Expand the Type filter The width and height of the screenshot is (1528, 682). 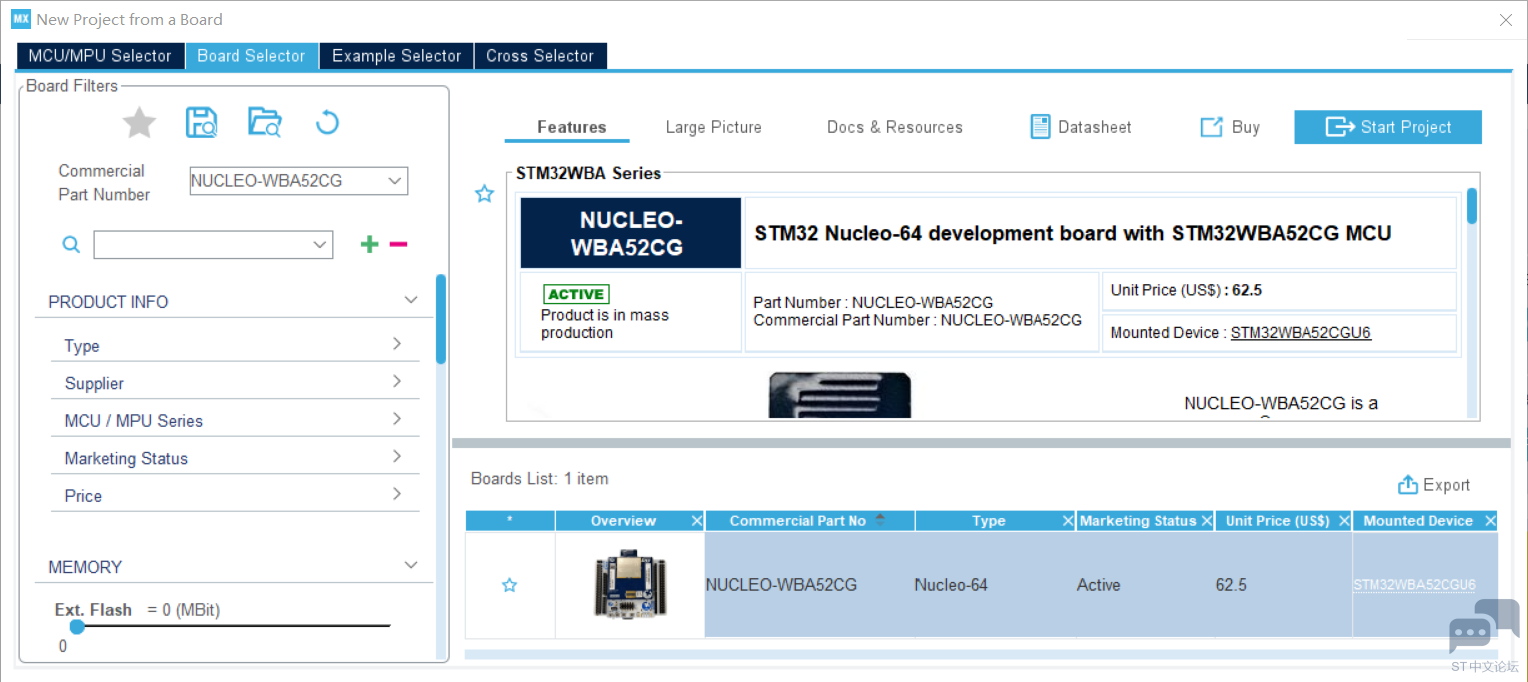(x=397, y=344)
